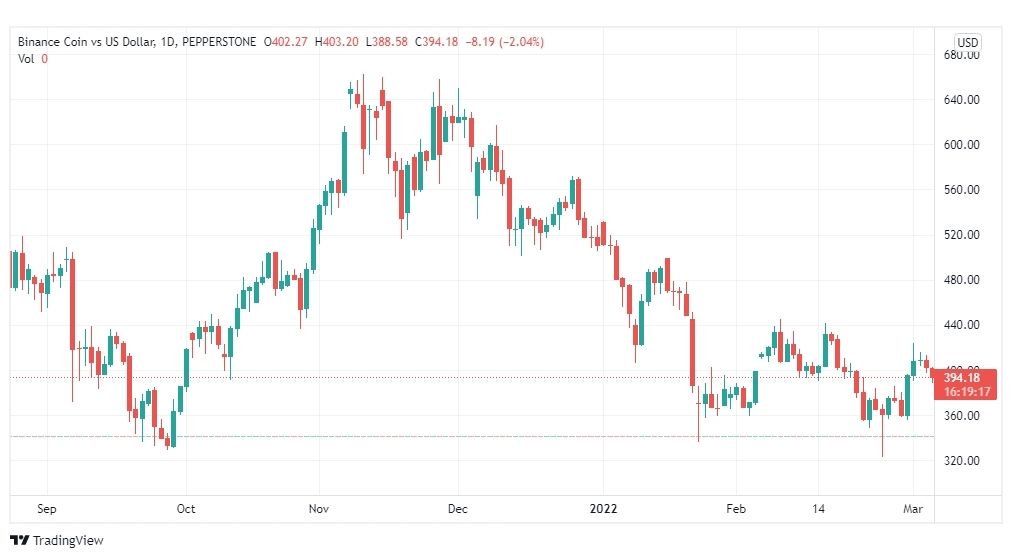The height and width of the screenshot is (558, 1012).
Task: Select the USD currency button
Action: point(967,43)
